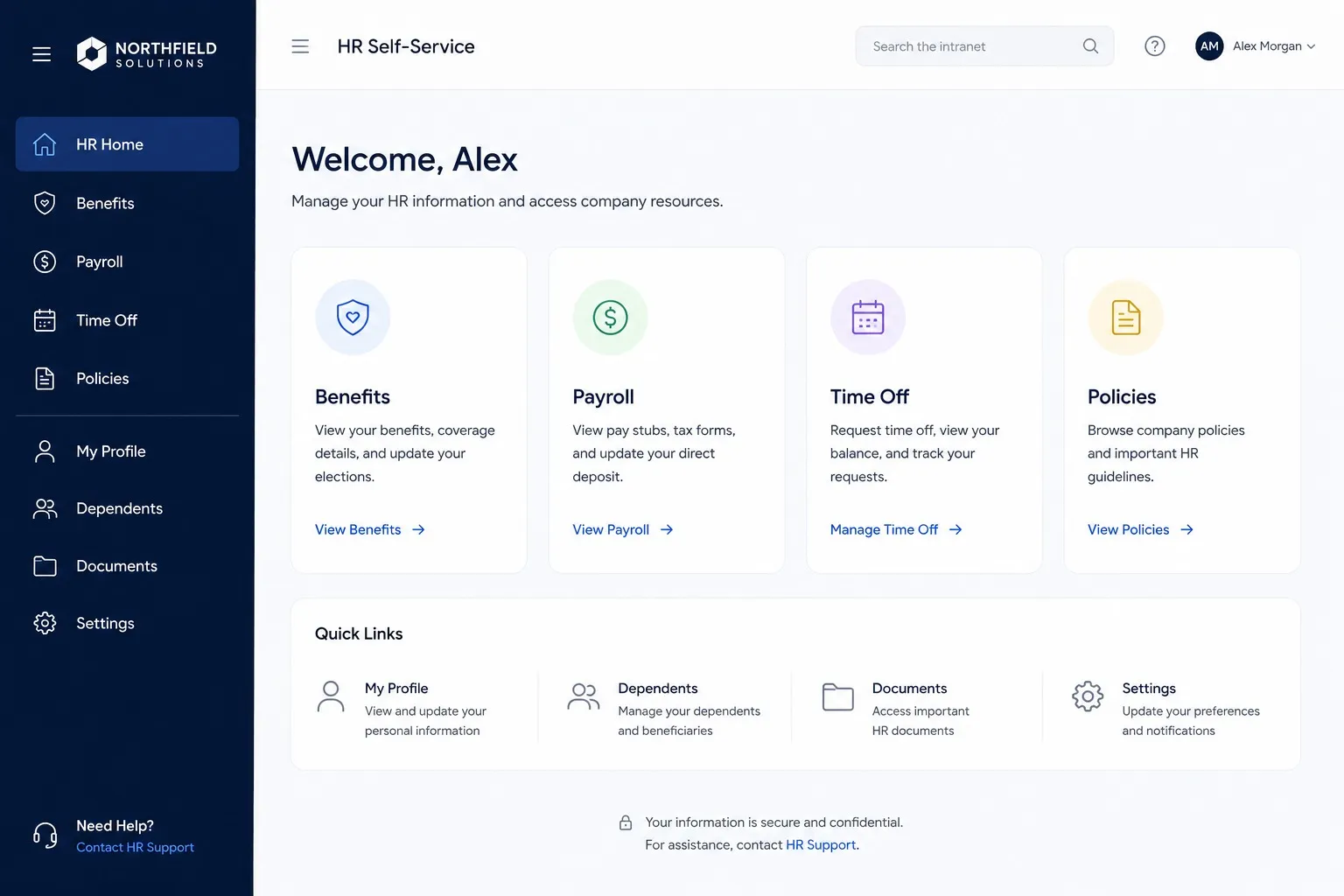
Task: Click the HR Self-Service page title
Action: tap(406, 46)
